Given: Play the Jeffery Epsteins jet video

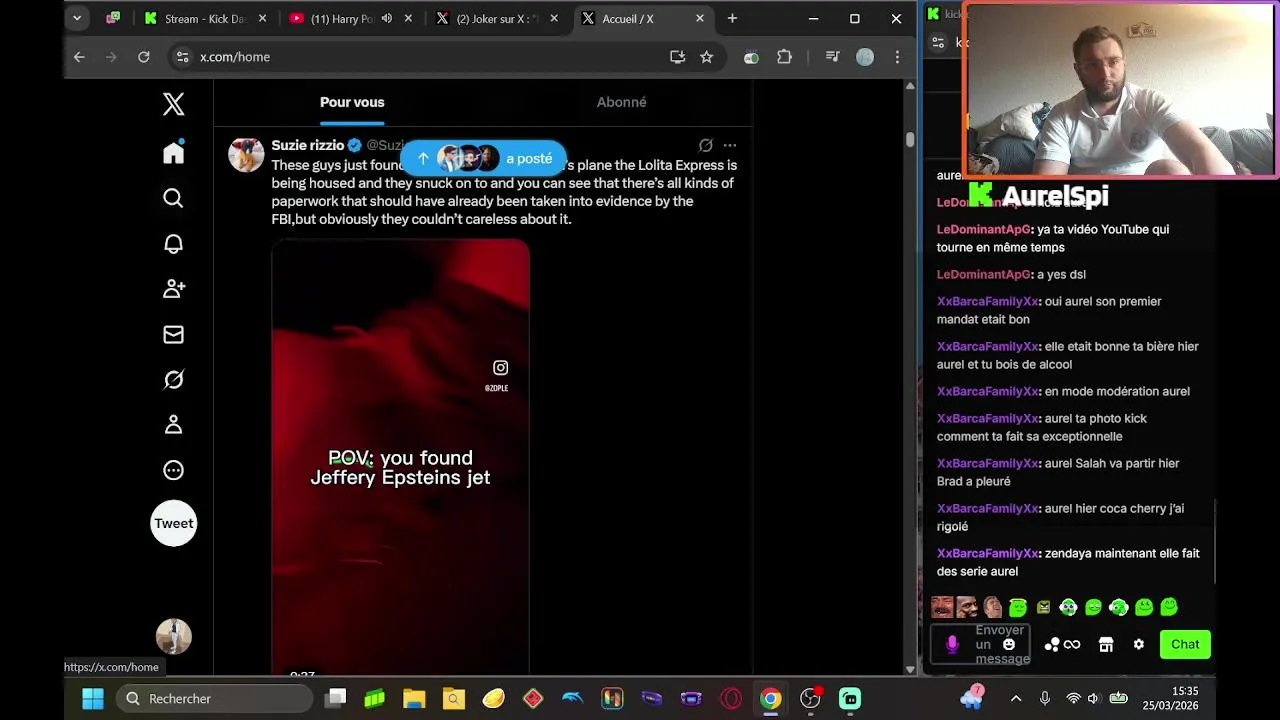Looking at the screenshot, I should point(400,455).
